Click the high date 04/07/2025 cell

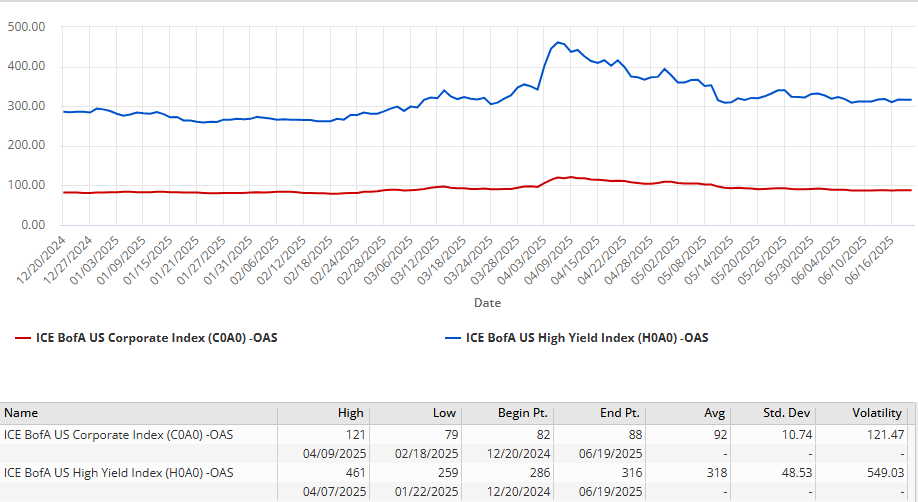pos(334,491)
